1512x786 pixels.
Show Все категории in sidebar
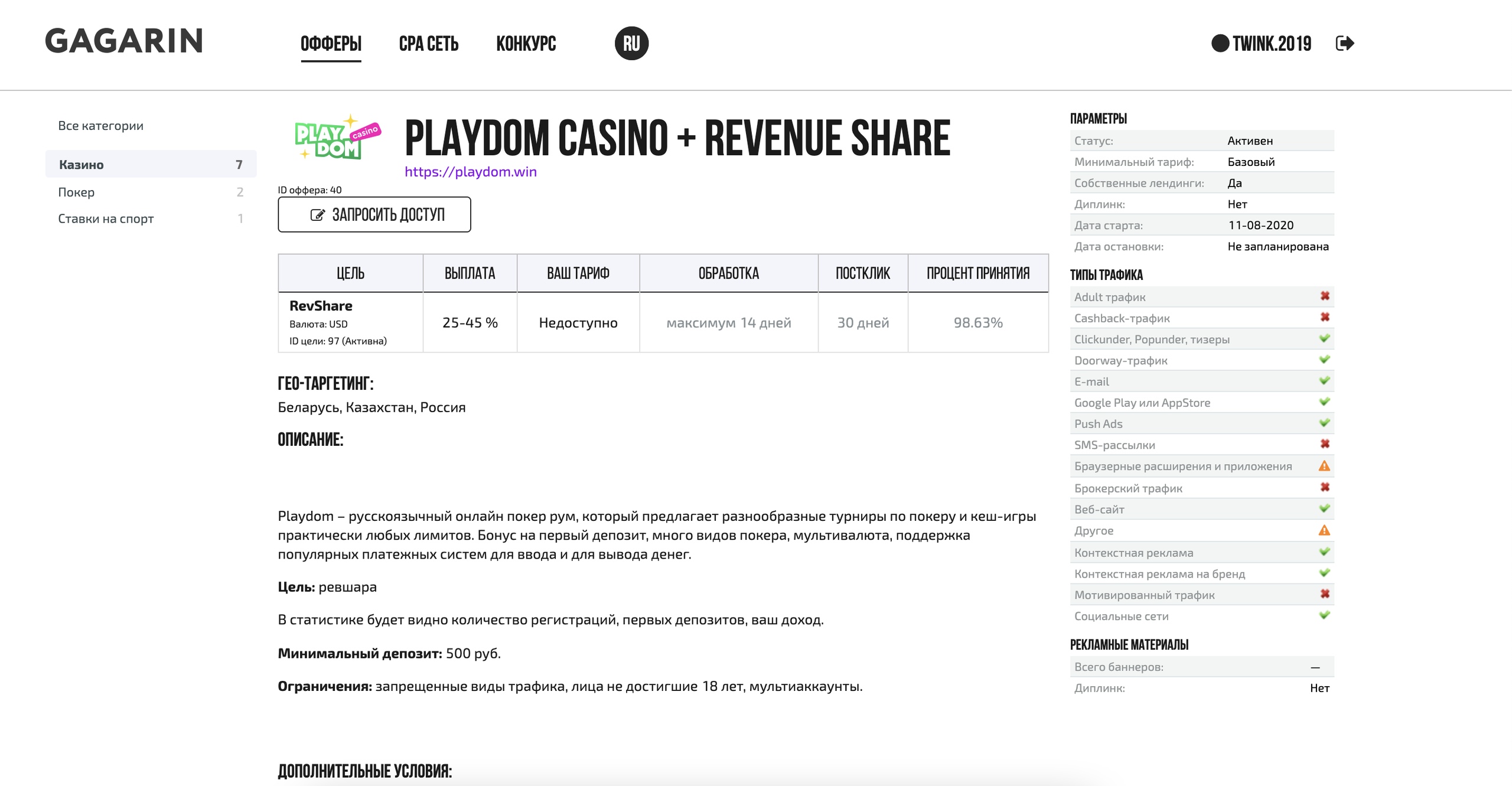point(100,125)
